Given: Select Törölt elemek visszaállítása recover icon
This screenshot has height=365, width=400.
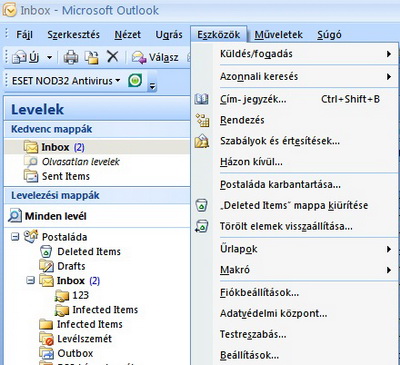Looking at the screenshot, I should pyautogui.click(x=202, y=226).
